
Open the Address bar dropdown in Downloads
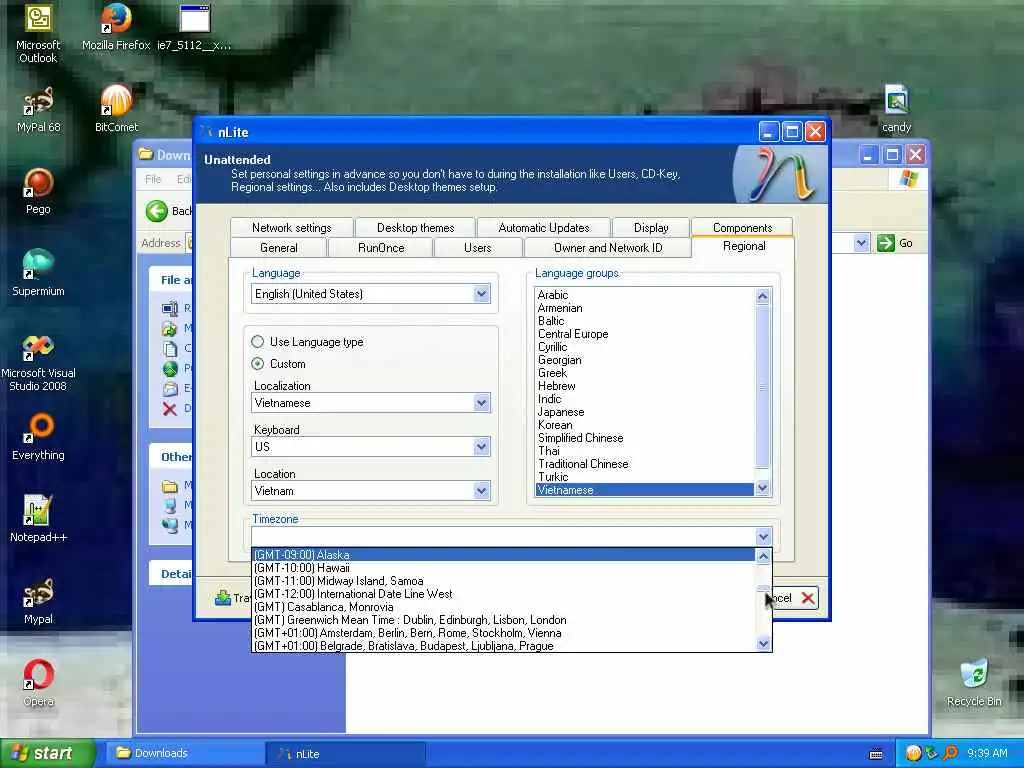pyautogui.click(x=861, y=243)
